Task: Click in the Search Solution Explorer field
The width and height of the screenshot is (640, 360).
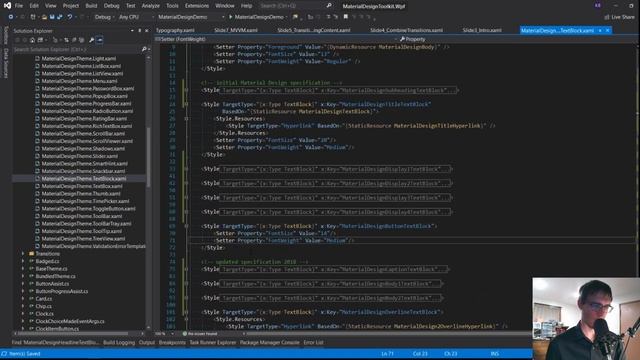Action: (77, 49)
